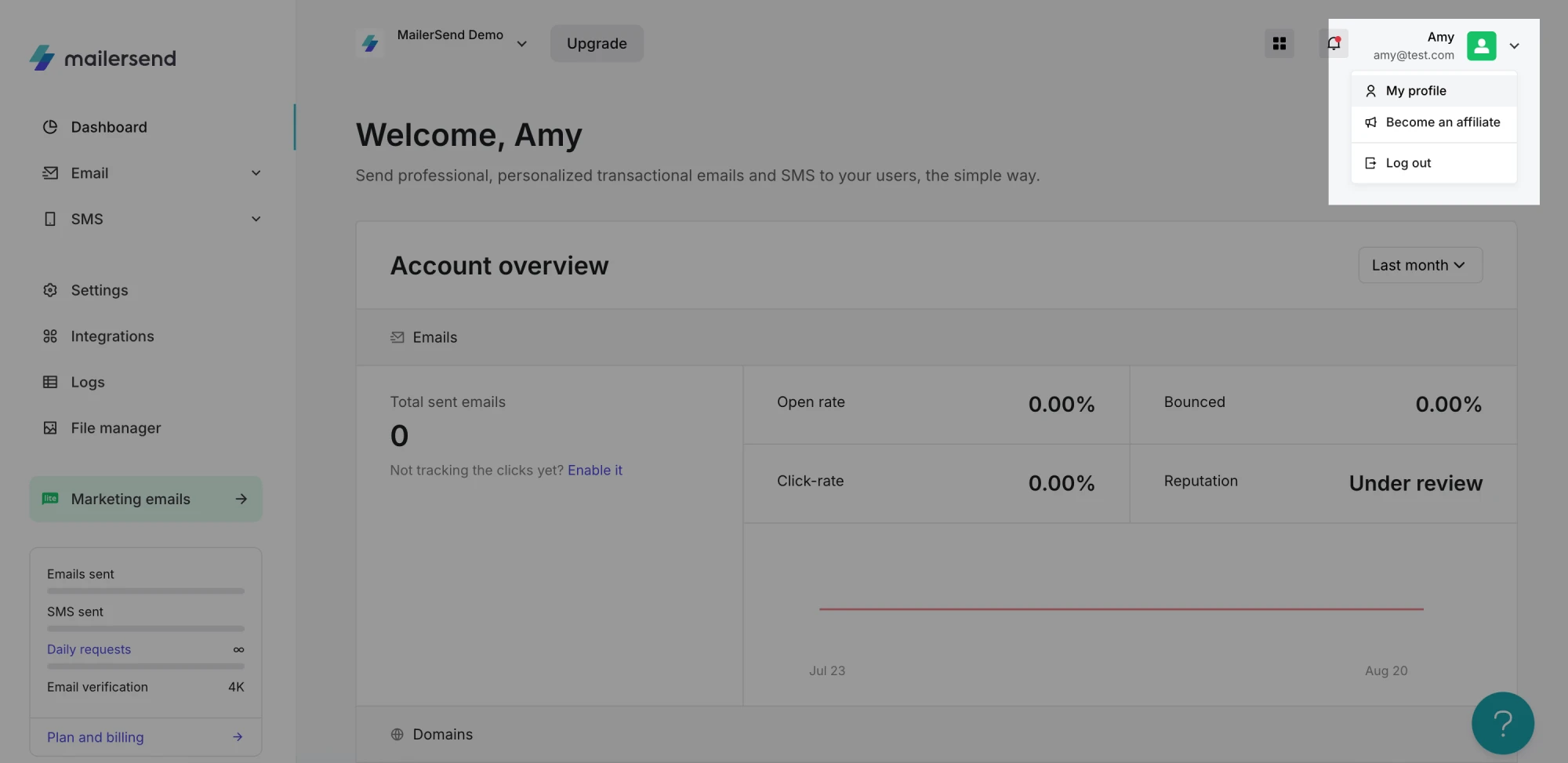Viewport: 1568px width, 763px height.
Task: Open File manager in the sidebar
Action: [x=115, y=428]
